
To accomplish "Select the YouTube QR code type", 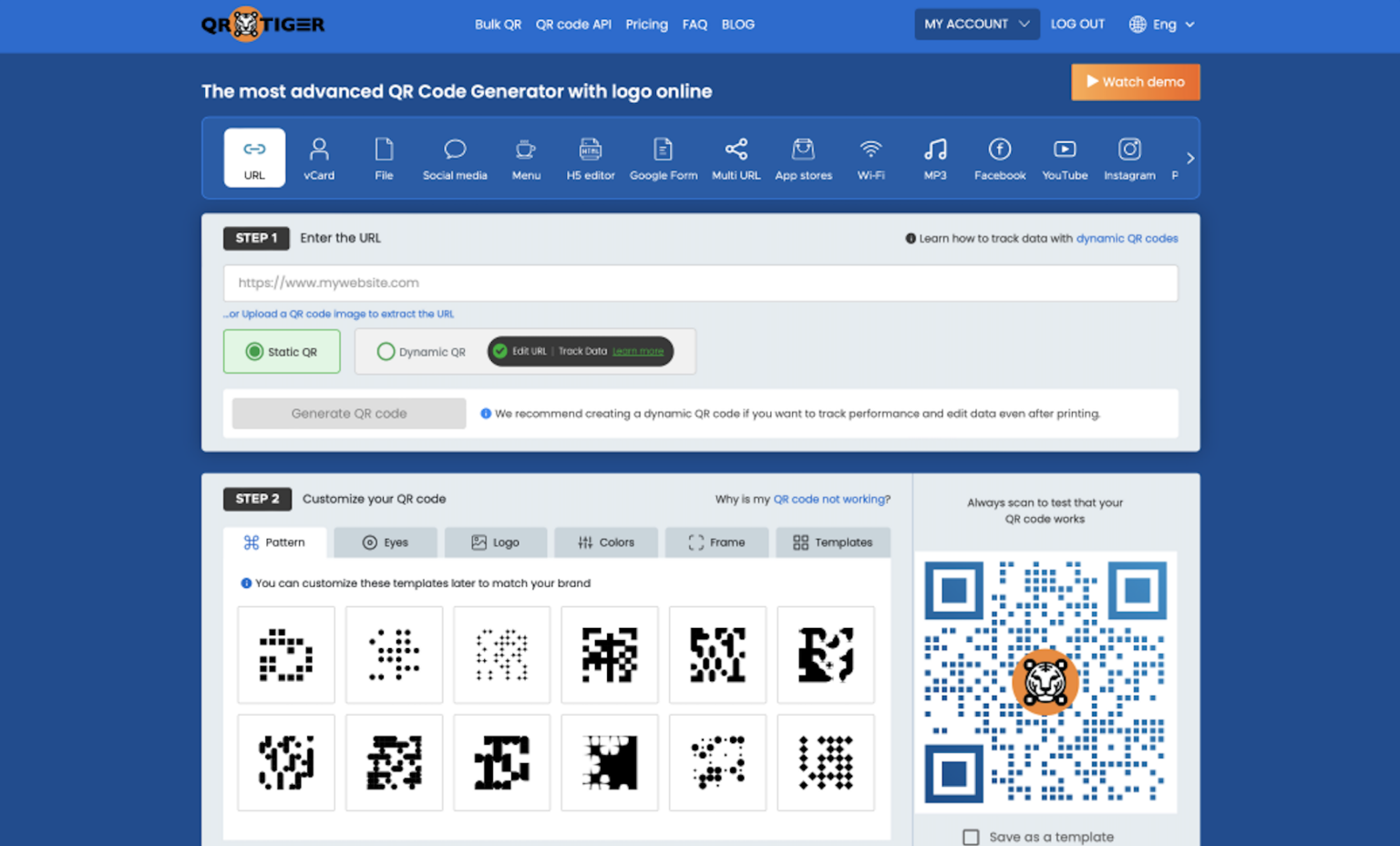I will tap(1064, 157).
